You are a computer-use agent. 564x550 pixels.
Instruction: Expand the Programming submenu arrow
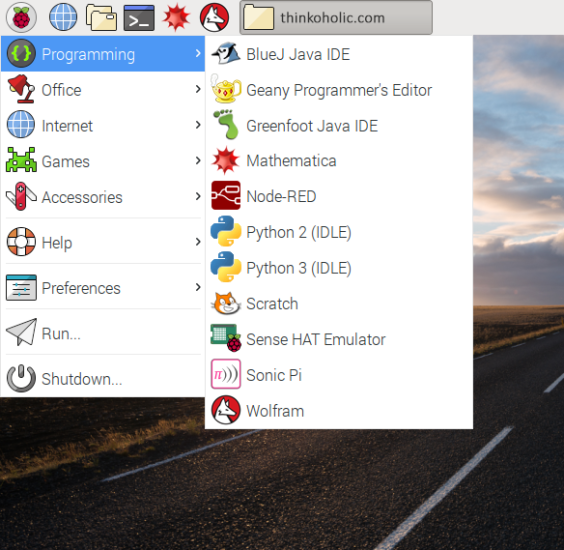pos(198,54)
